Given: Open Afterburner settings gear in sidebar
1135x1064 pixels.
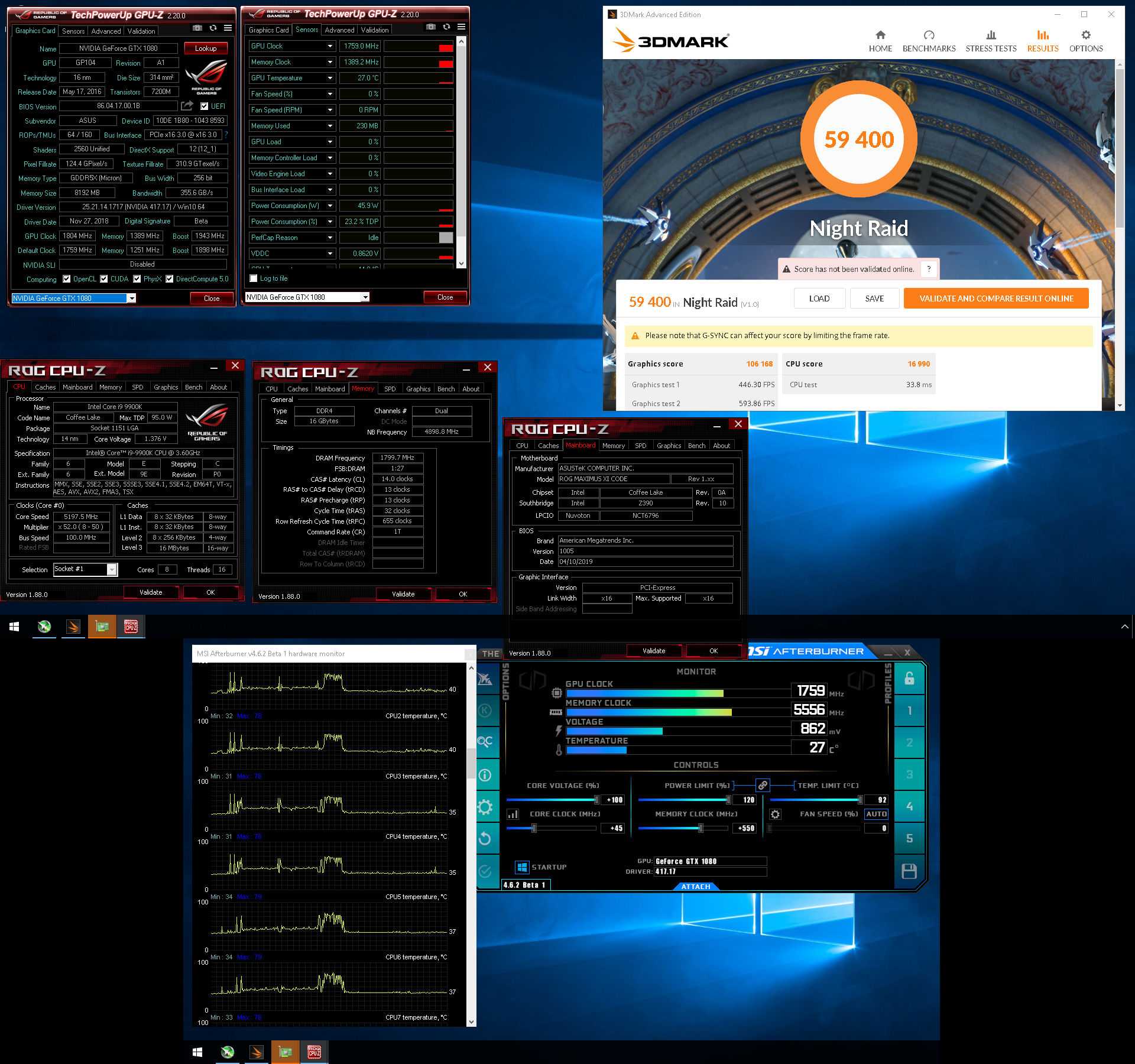Looking at the screenshot, I should coord(485,807).
